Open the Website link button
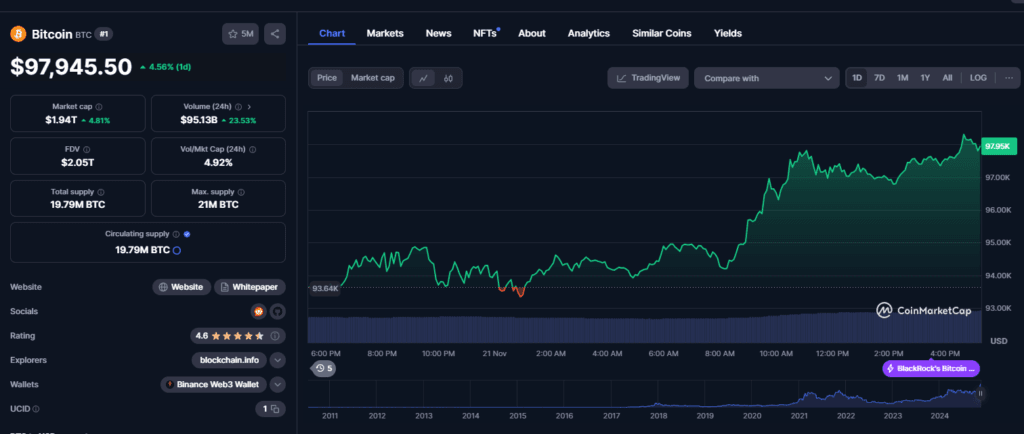This screenshot has width=1024, height=434. point(182,287)
